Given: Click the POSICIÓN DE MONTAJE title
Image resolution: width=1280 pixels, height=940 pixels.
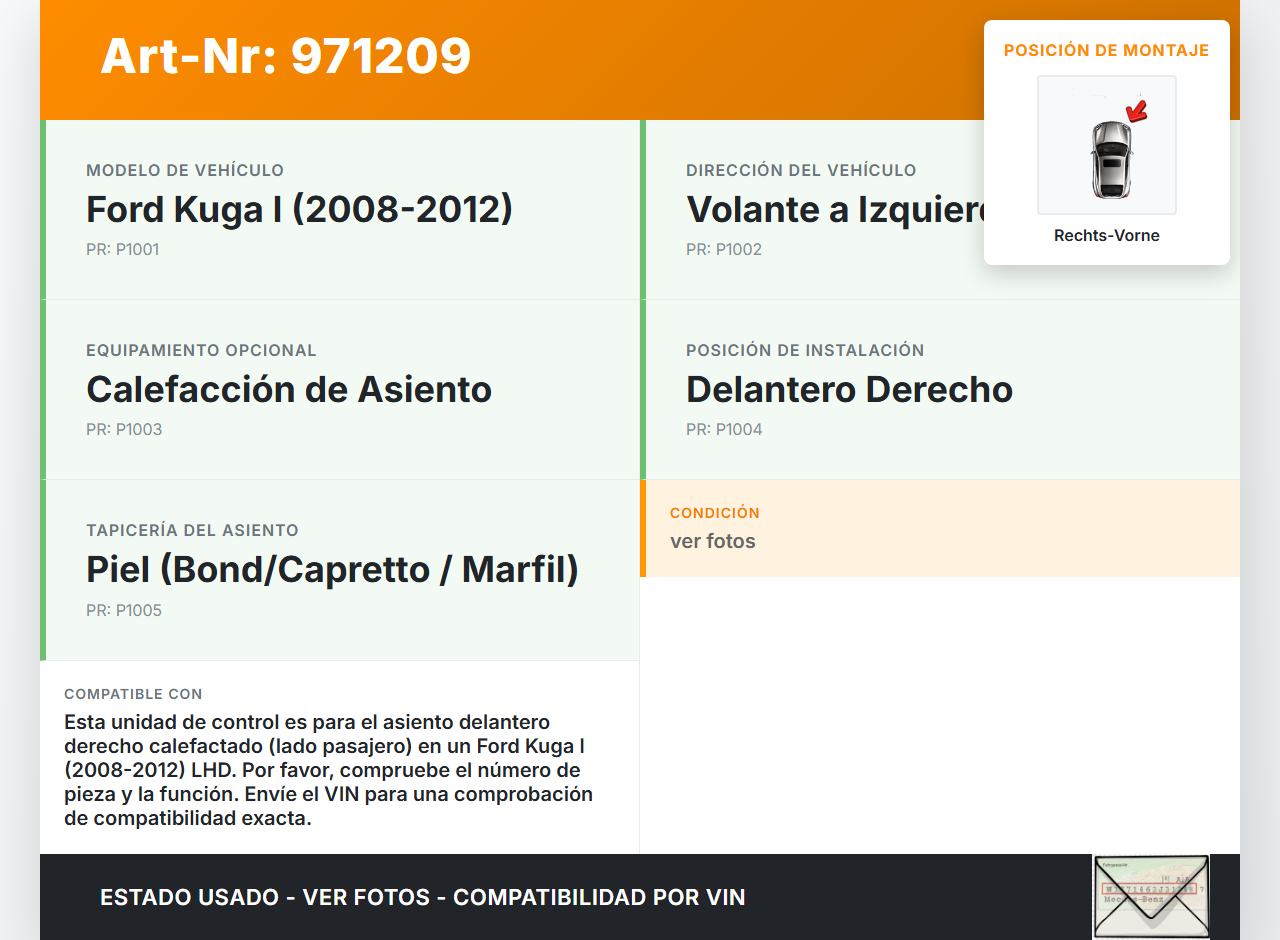Looking at the screenshot, I should [1107, 50].
